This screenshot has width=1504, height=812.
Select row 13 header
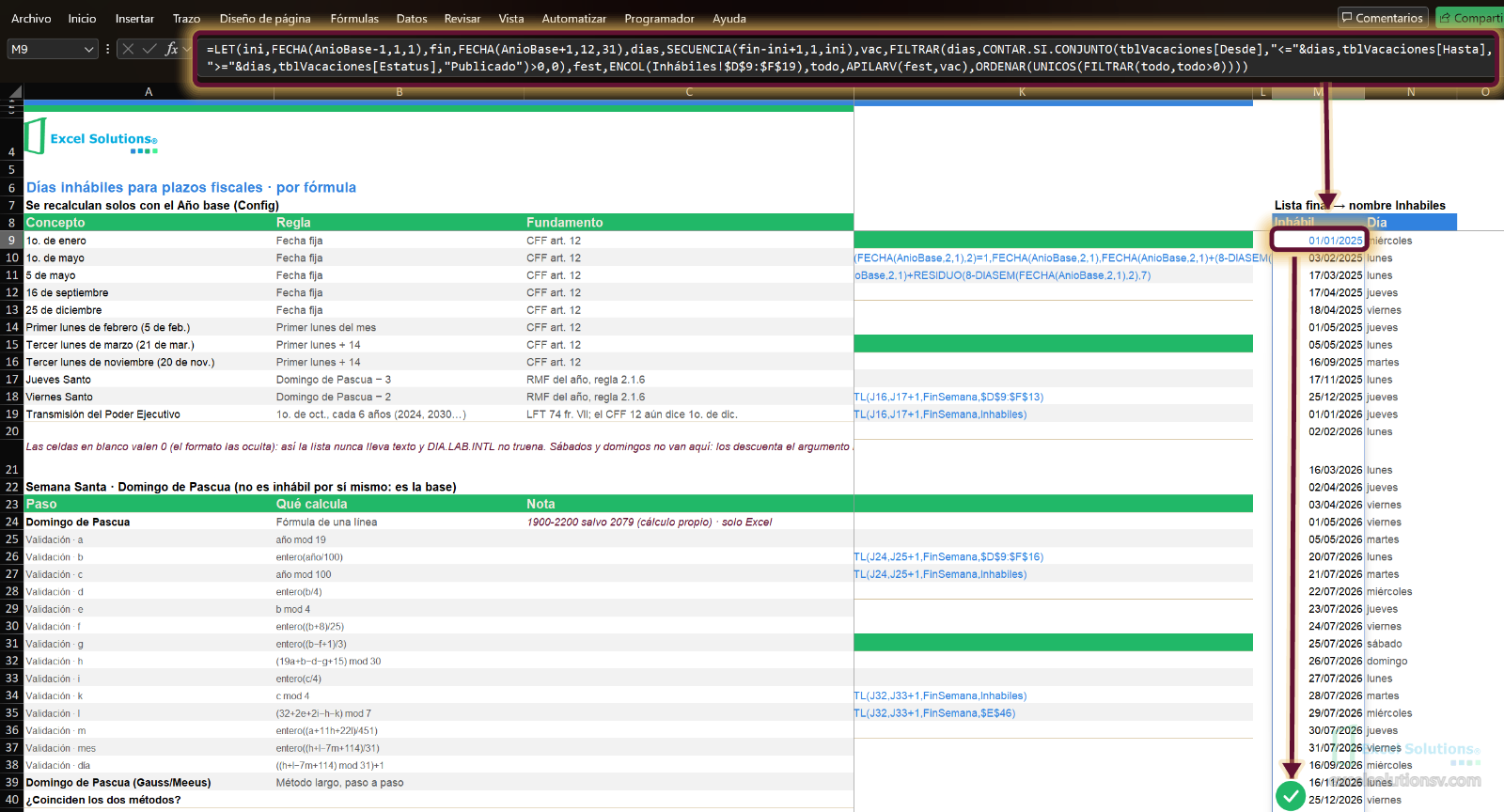tap(11, 310)
